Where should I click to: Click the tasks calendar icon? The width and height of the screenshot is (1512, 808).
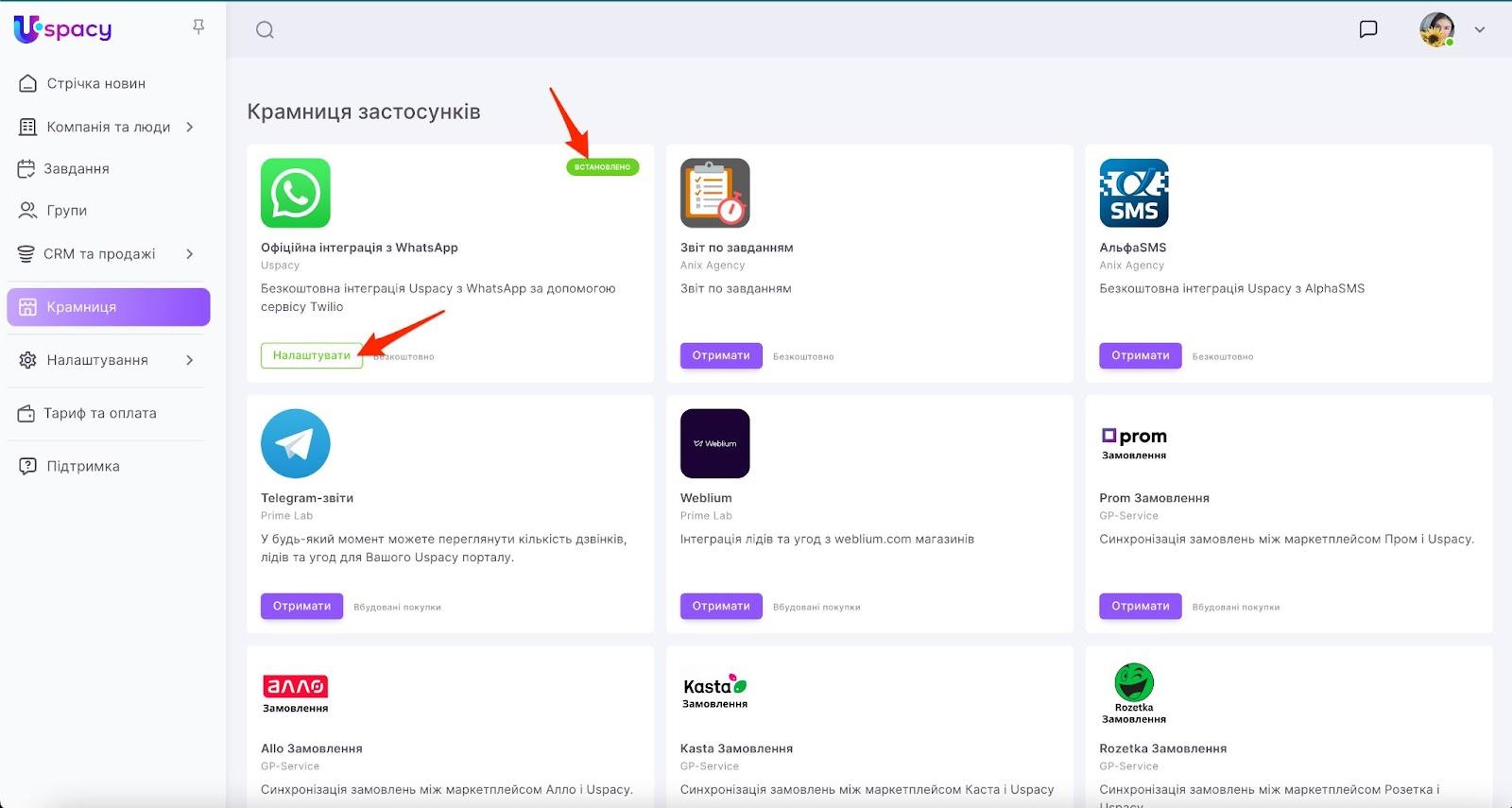pos(26,168)
